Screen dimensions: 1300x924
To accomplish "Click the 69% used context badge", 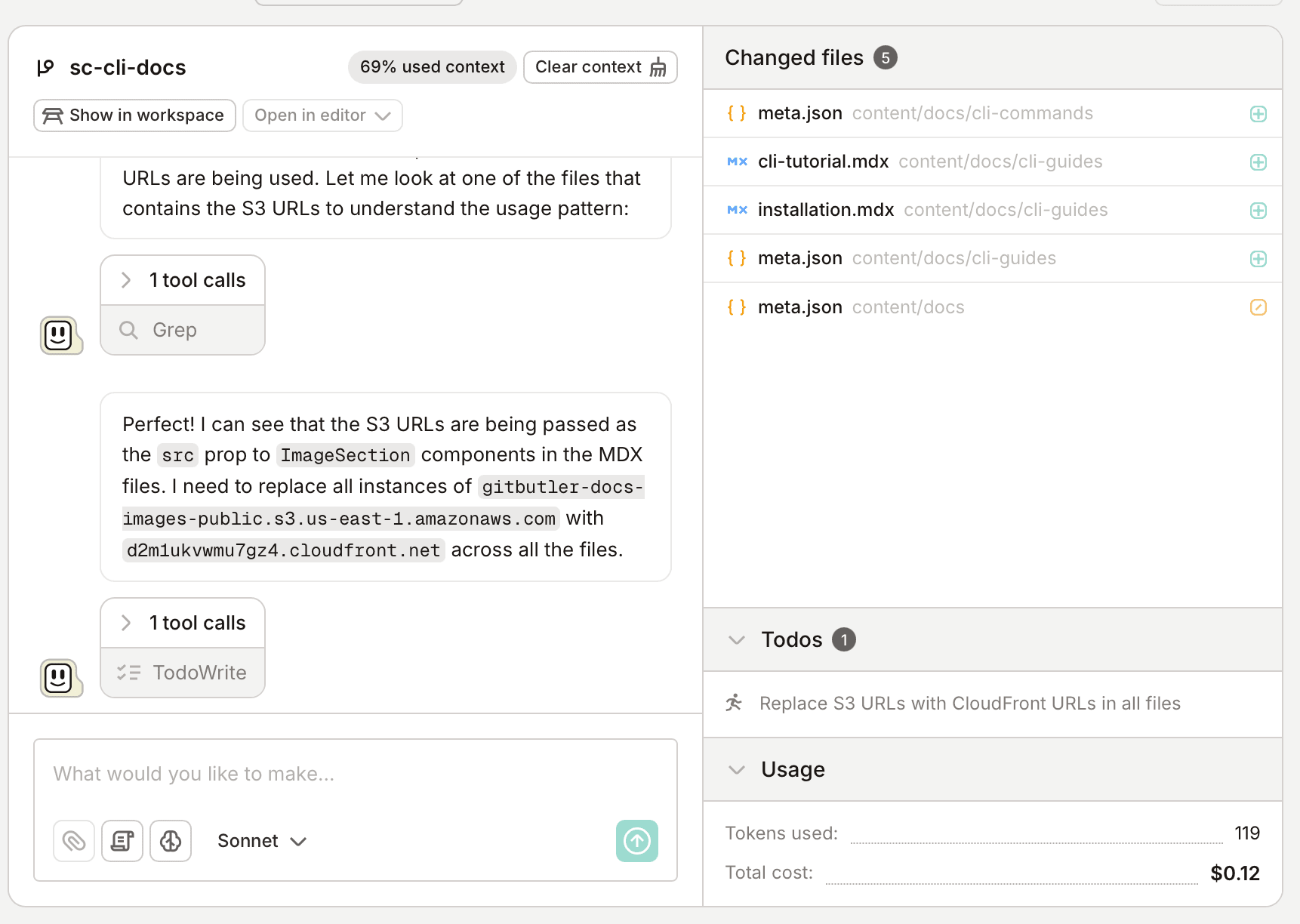I will coord(432,66).
